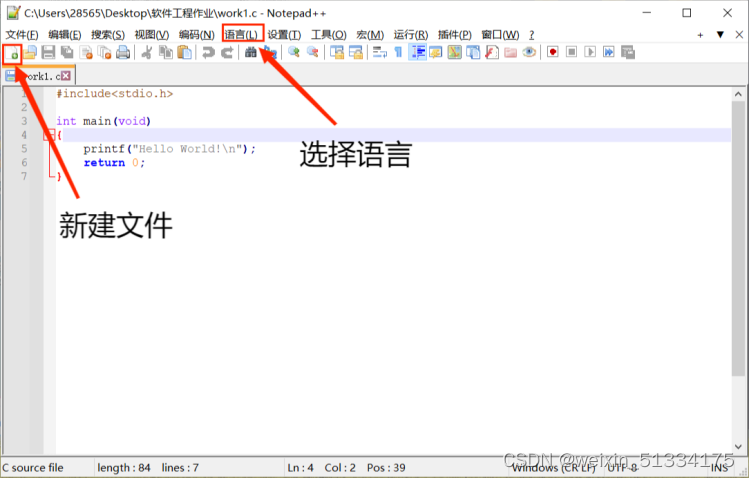Click the Save recorded macro icon
Viewport: 750px width, 479px height.
point(628,52)
